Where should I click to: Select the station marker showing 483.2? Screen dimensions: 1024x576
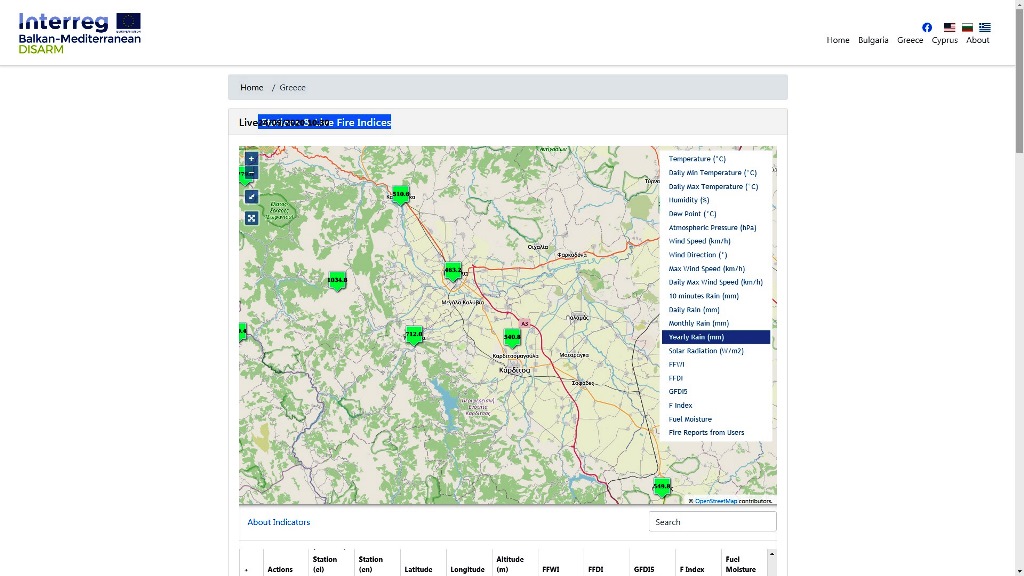click(453, 270)
